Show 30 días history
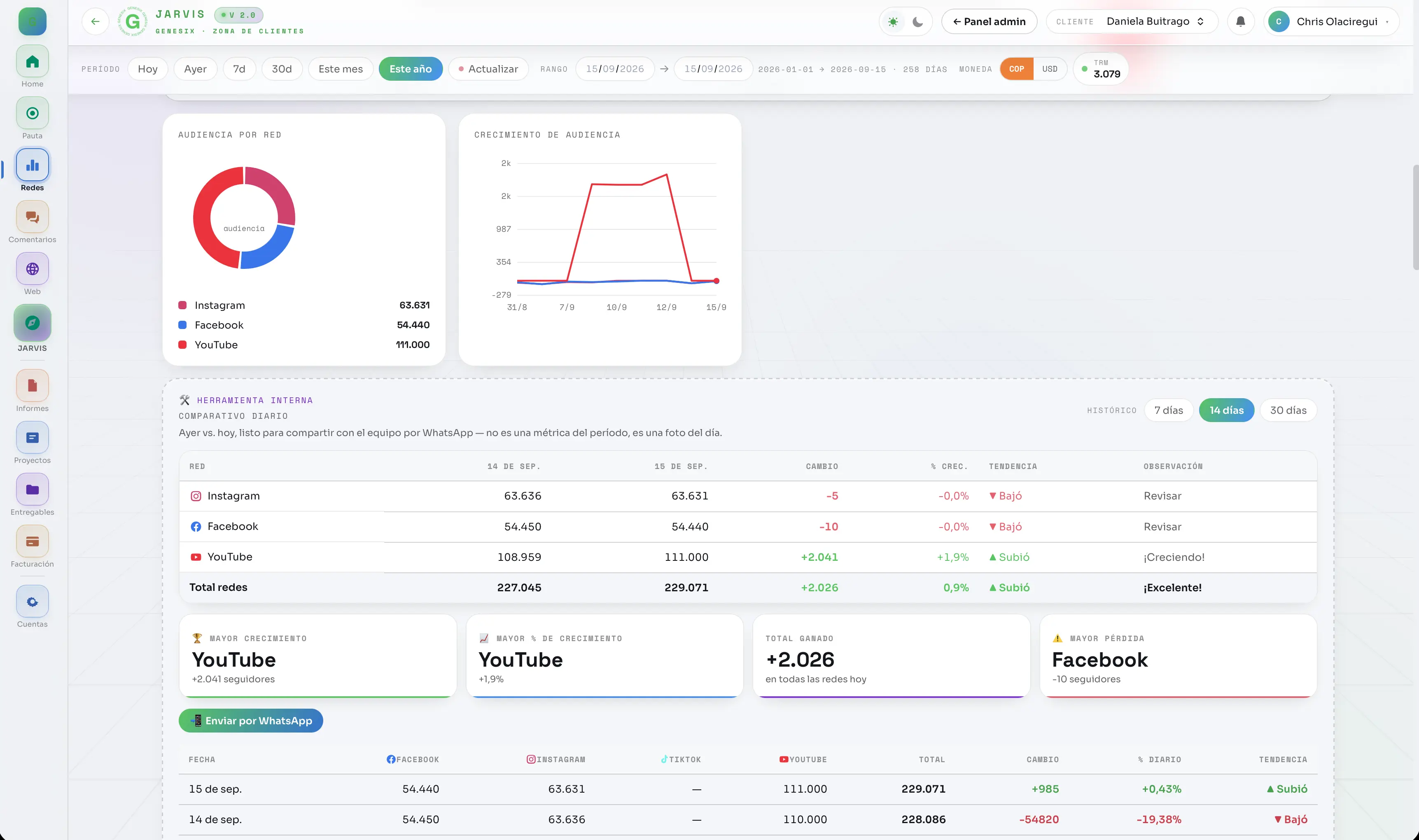 (x=1288, y=411)
